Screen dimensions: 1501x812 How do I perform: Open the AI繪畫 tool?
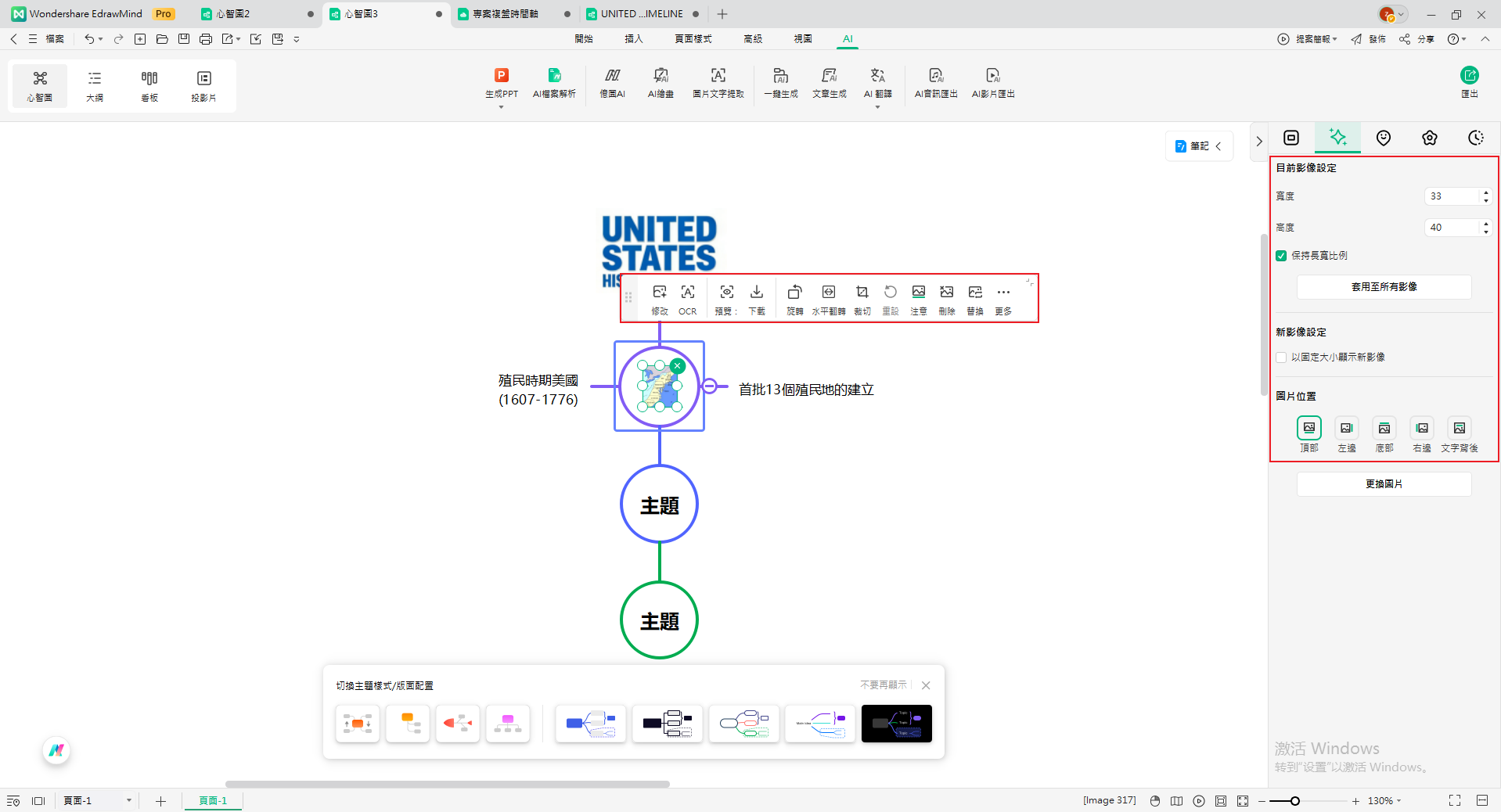(661, 82)
